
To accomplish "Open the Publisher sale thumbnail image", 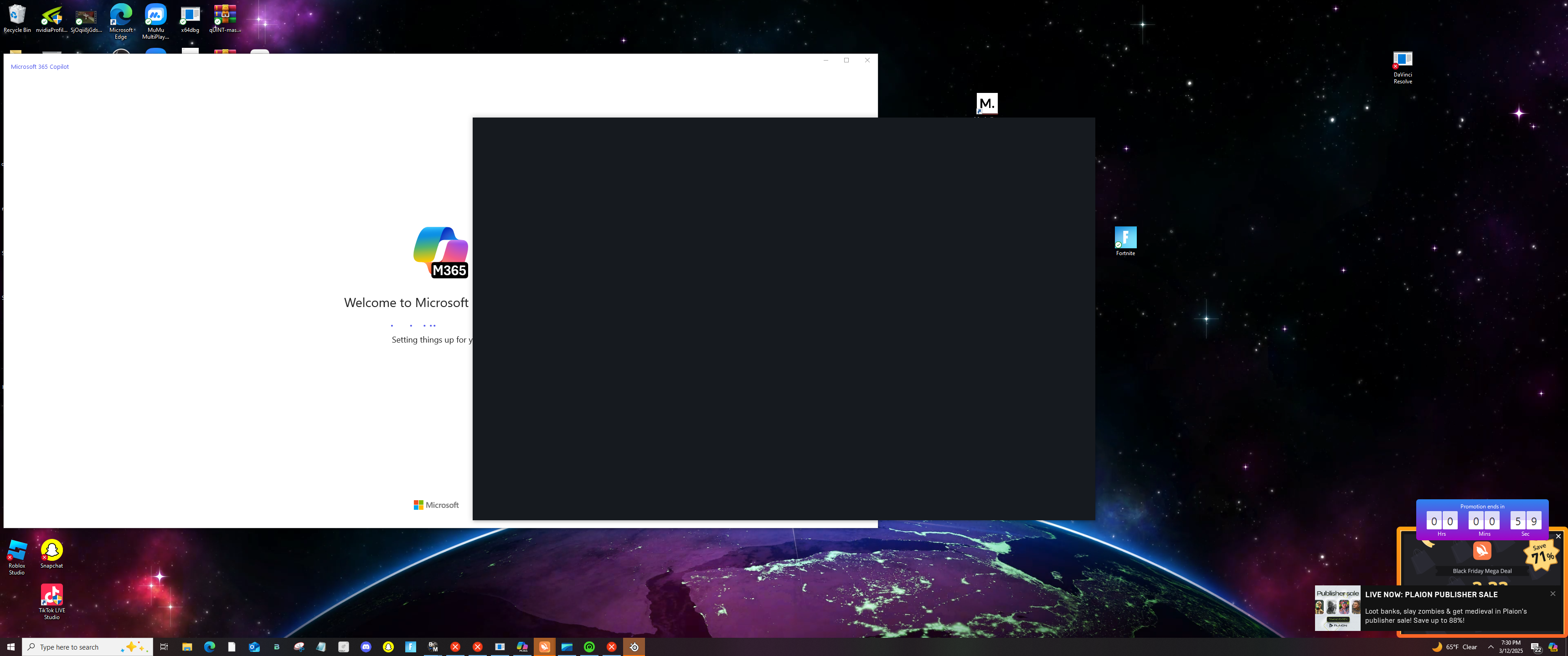I will tap(1337, 608).
